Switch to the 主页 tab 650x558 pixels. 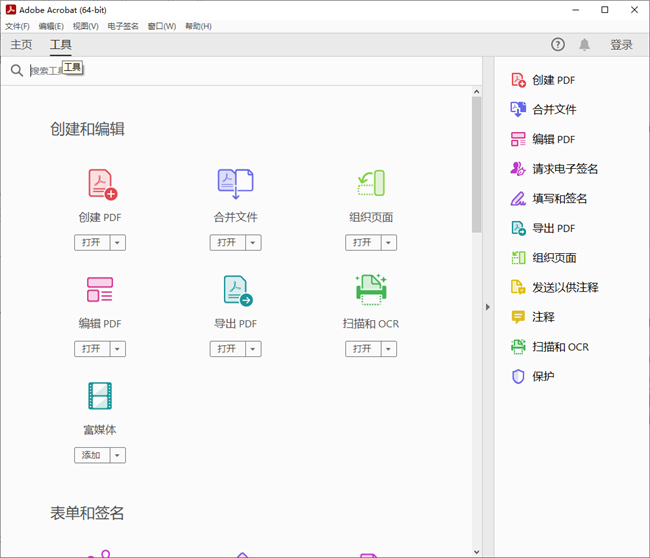coord(21,44)
